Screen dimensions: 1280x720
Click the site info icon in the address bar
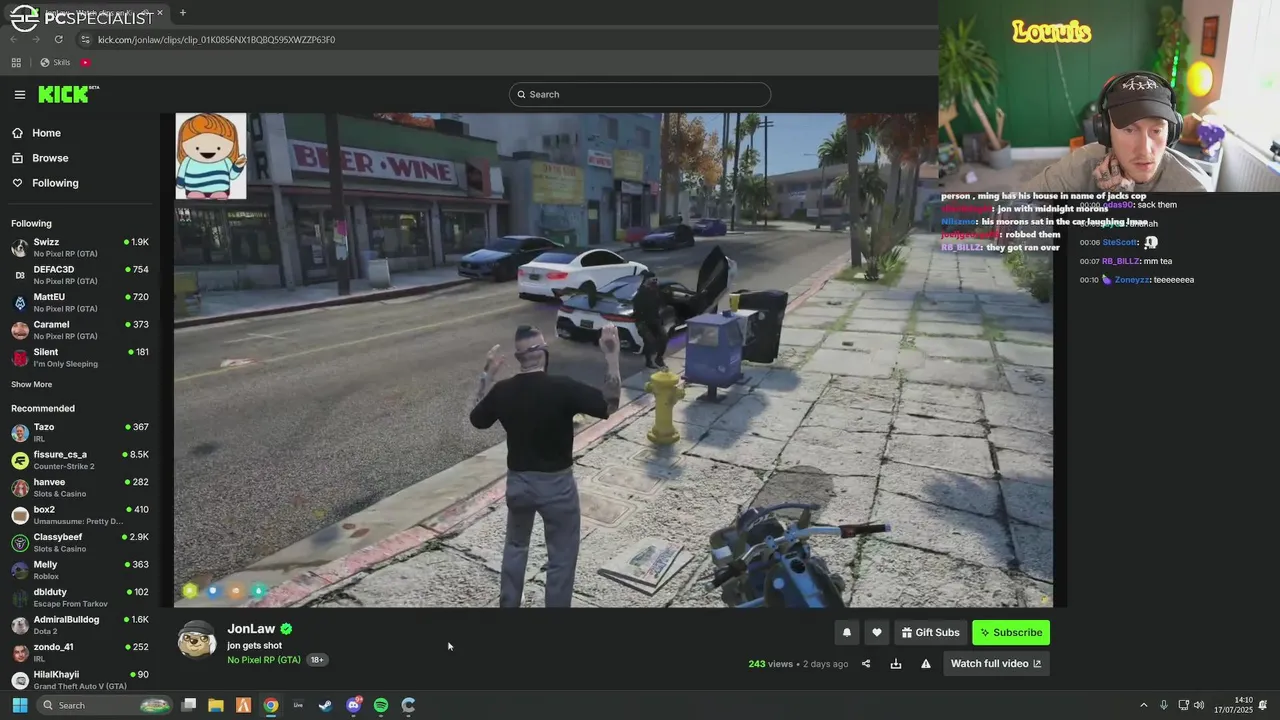pyautogui.click(x=86, y=40)
